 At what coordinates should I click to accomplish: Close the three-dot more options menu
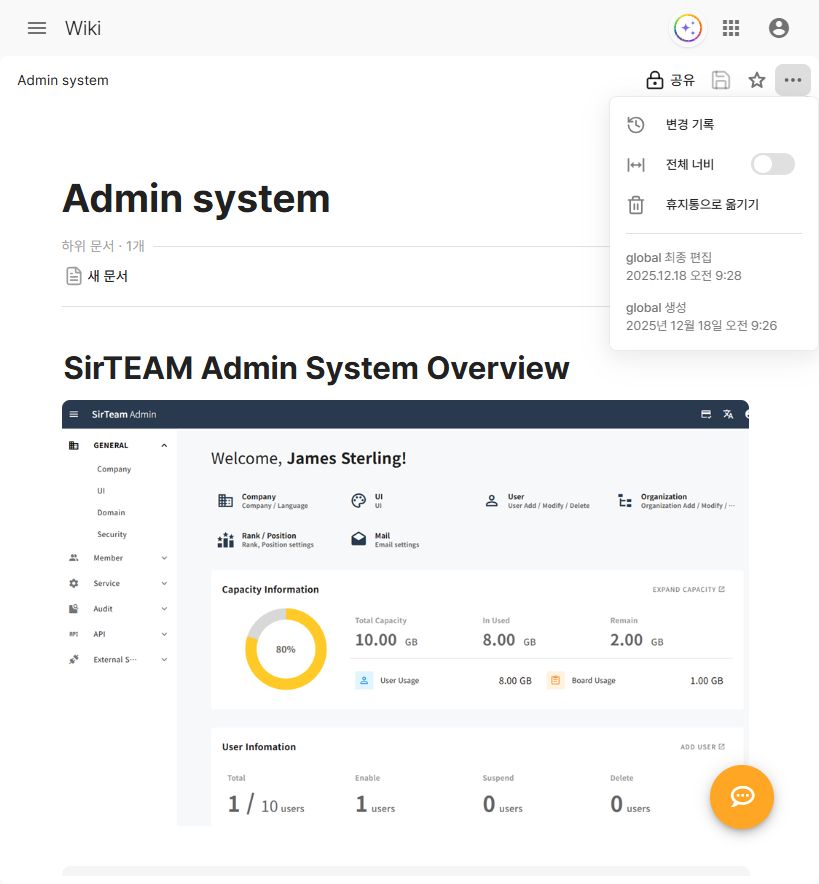[x=793, y=80]
